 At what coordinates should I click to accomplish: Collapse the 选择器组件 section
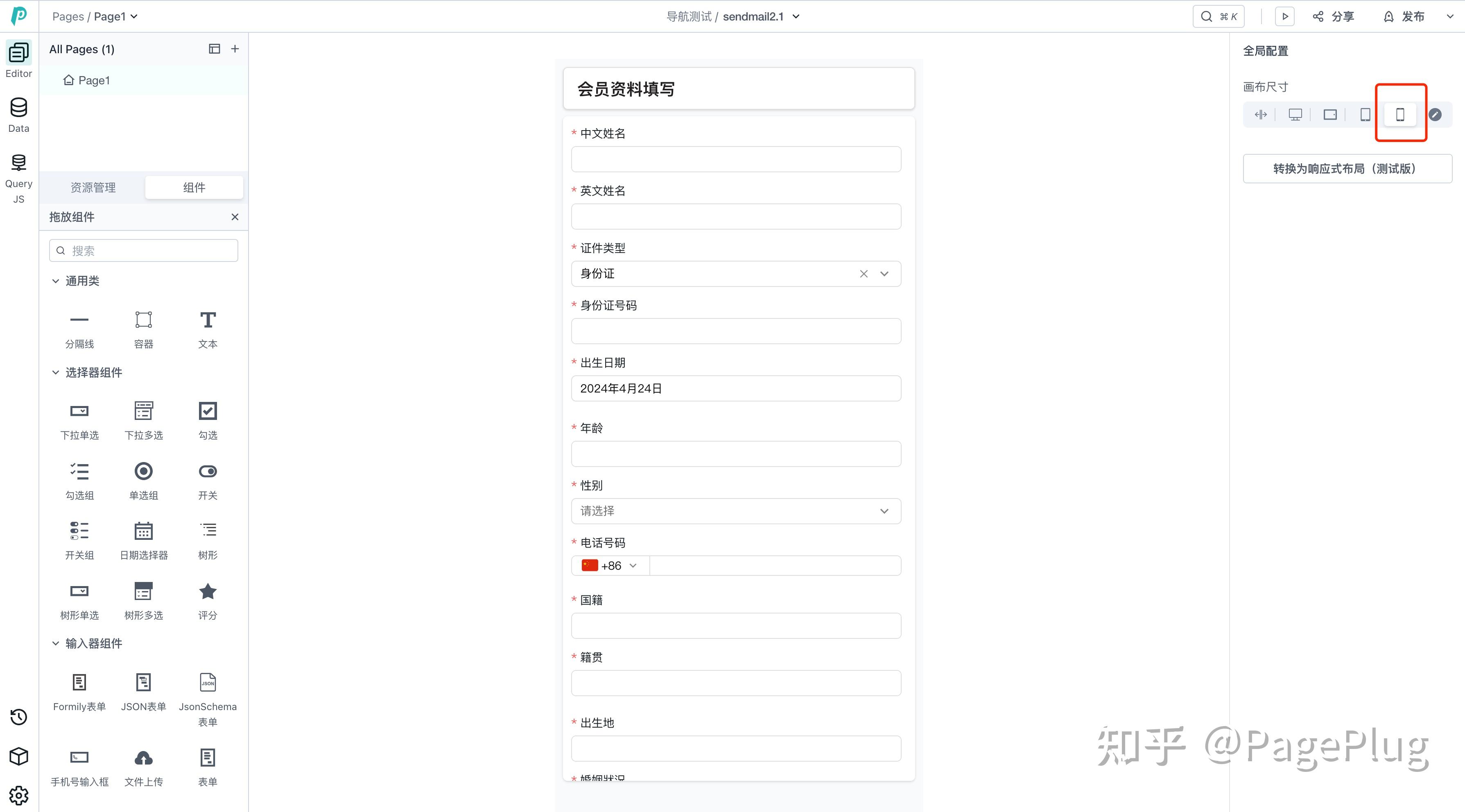click(x=56, y=372)
